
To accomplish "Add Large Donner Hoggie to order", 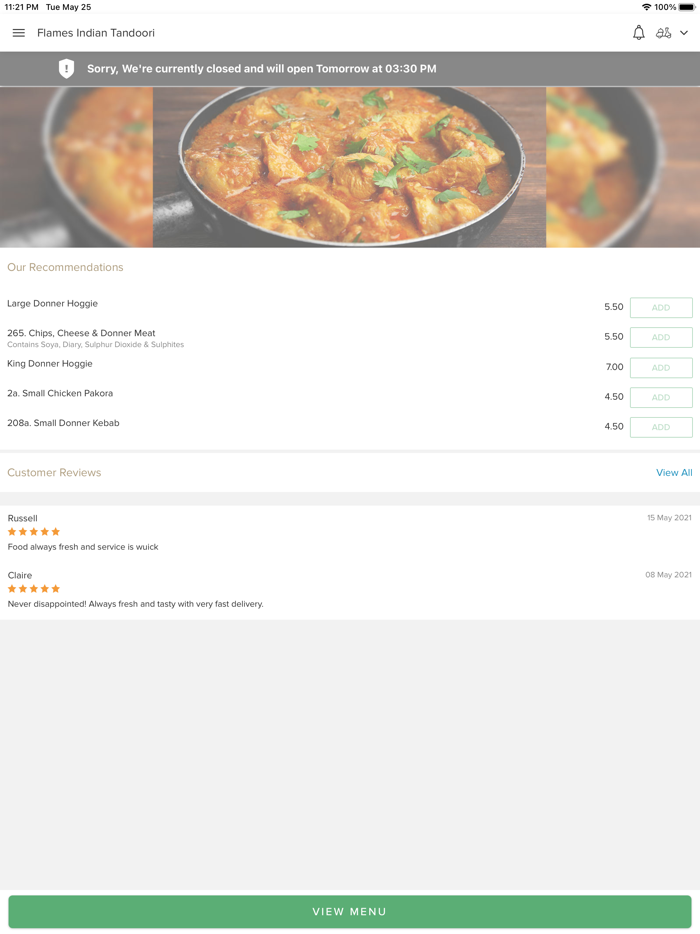I will (x=661, y=307).
